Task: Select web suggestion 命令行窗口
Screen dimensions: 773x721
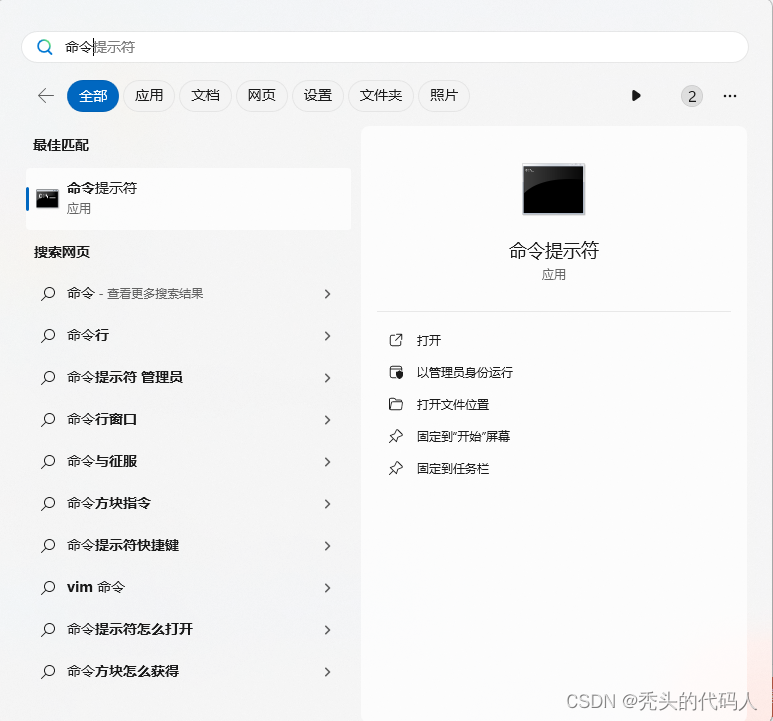Action: click(188, 419)
